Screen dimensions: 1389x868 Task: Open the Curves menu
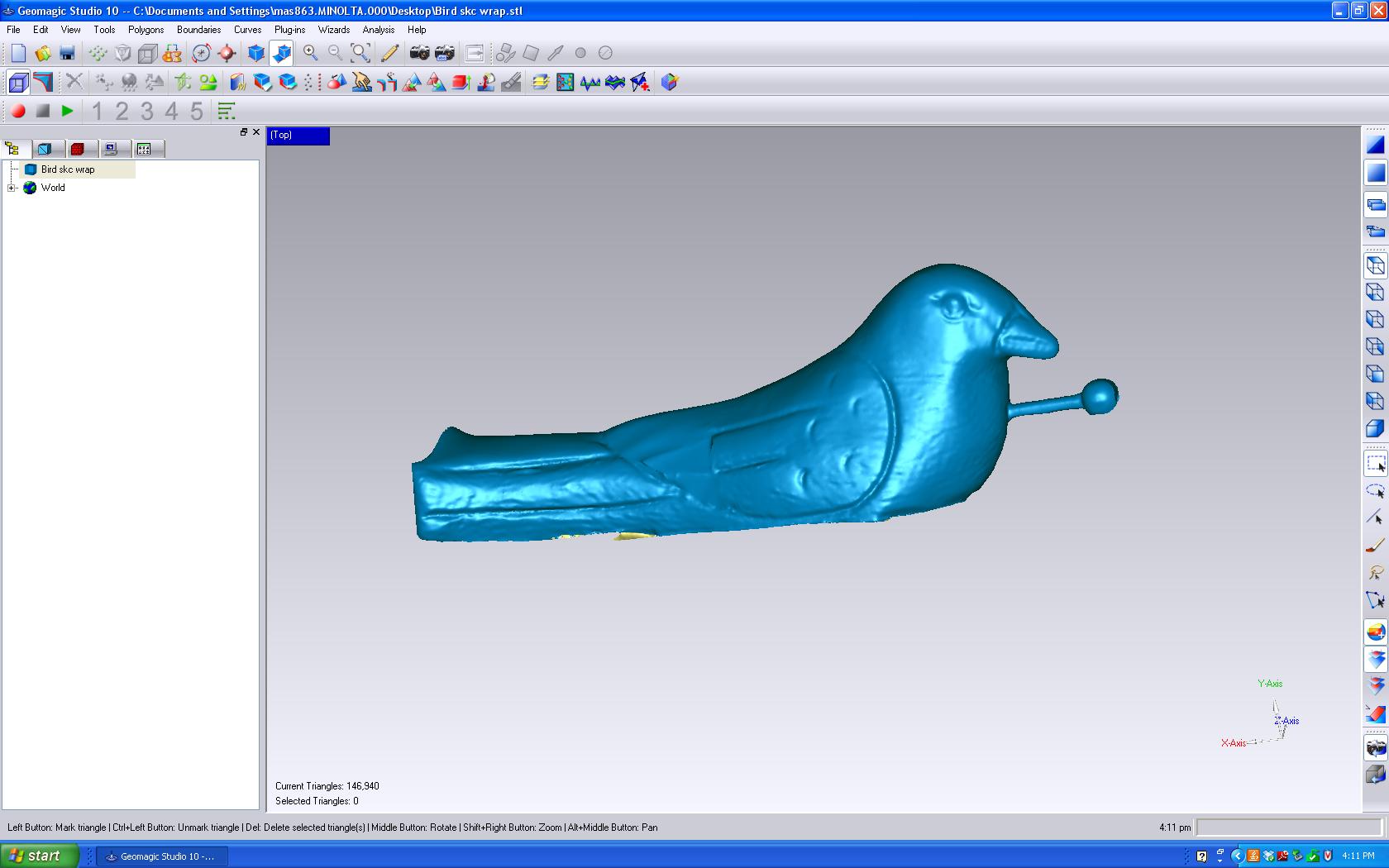coord(248,29)
